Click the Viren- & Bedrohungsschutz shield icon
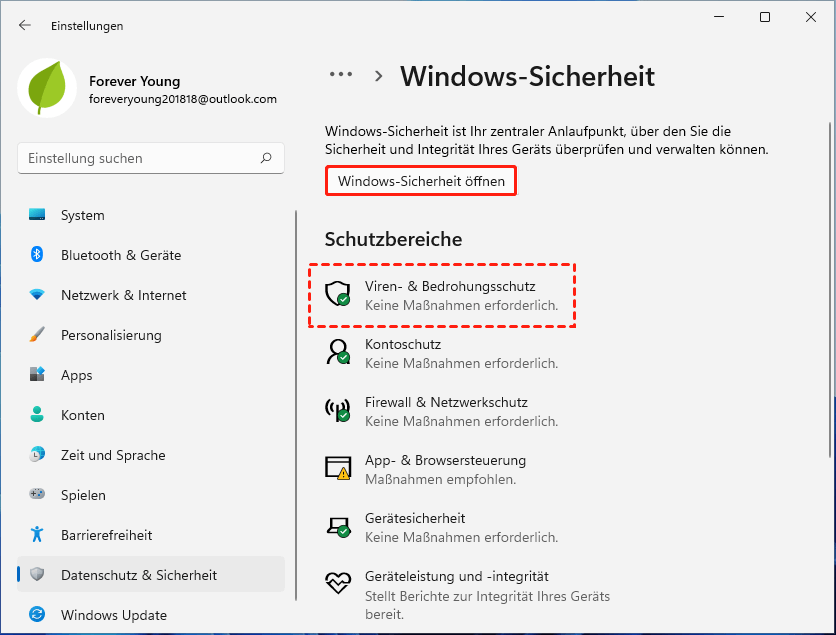836x635 pixels. tap(337, 293)
